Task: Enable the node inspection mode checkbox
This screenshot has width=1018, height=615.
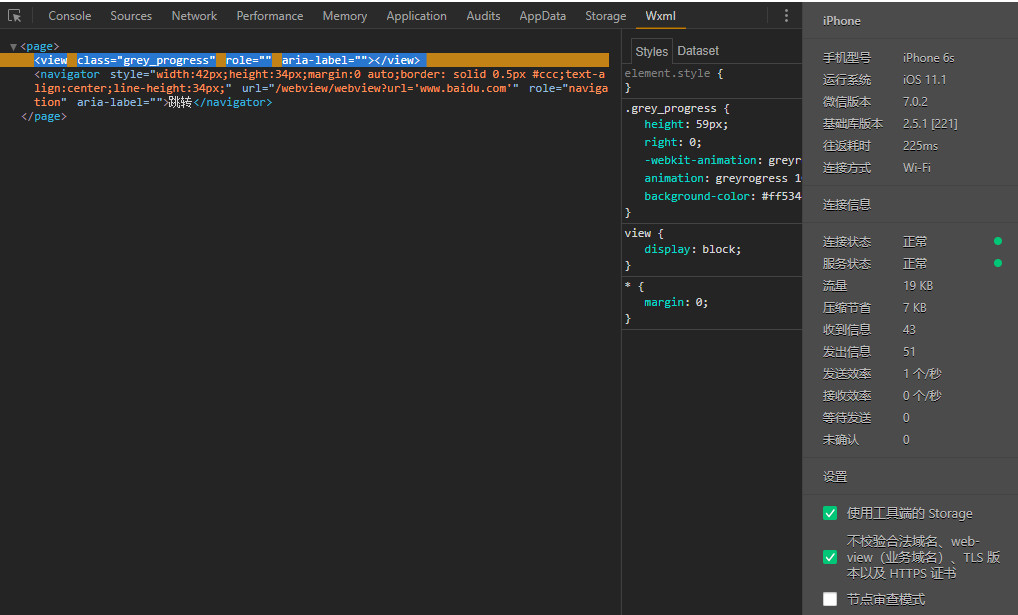Action: tap(829, 599)
